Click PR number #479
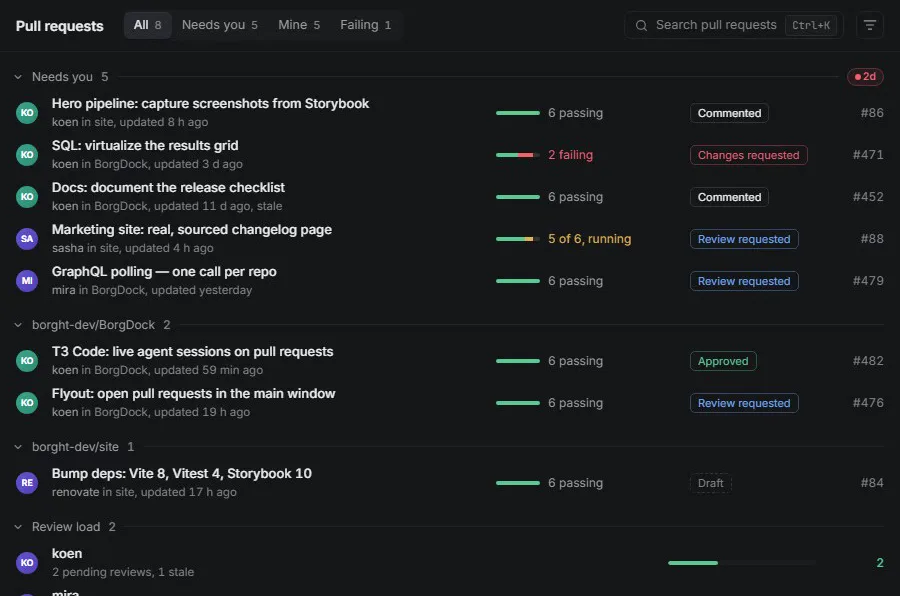The image size is (900, 596). point(868,281)
